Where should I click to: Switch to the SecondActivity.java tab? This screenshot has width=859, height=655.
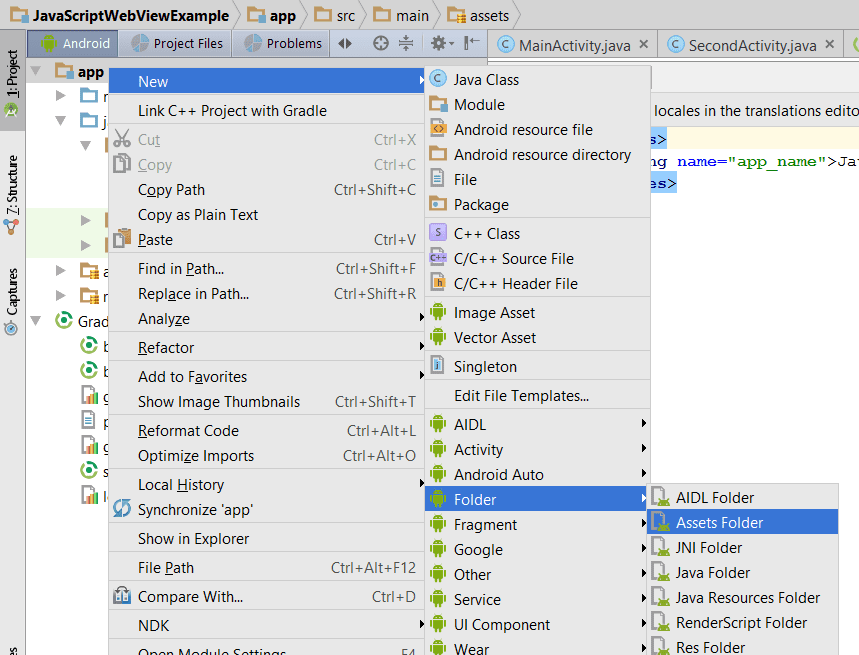tap(752, 45)
